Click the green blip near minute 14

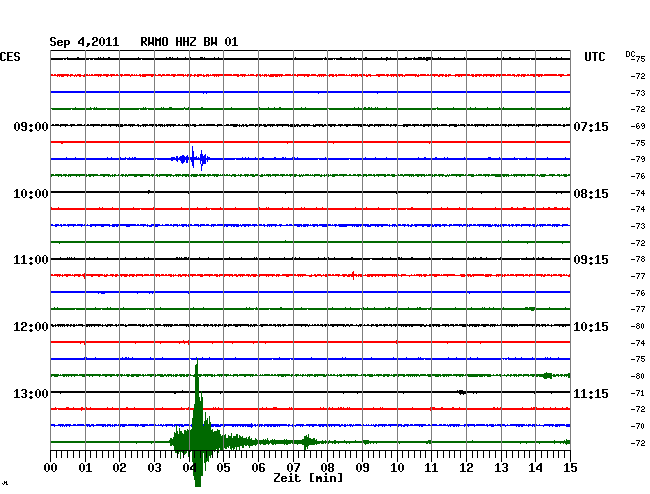(547, 375)
